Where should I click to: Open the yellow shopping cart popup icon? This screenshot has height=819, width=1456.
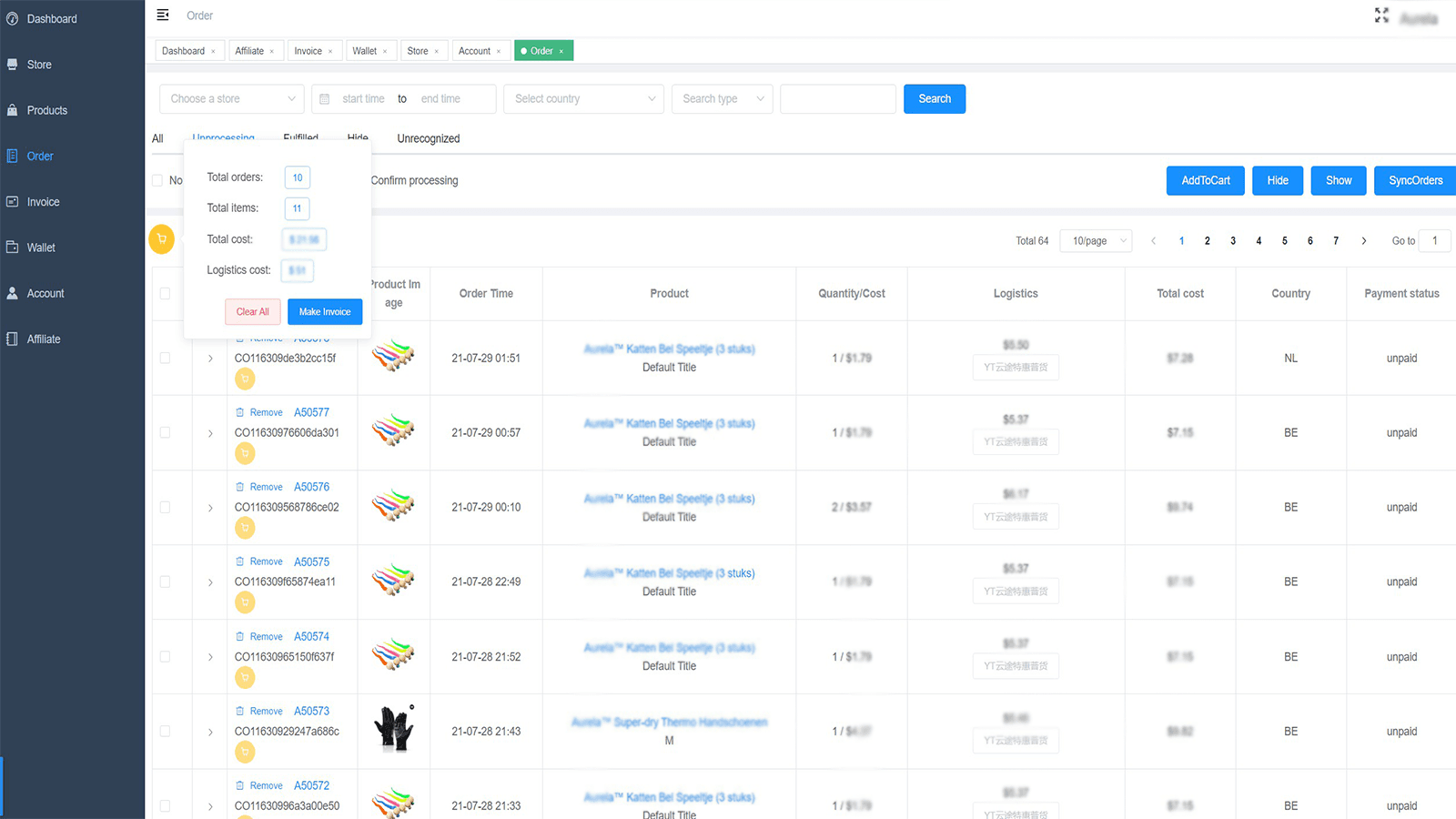click(x=162, y=239)
